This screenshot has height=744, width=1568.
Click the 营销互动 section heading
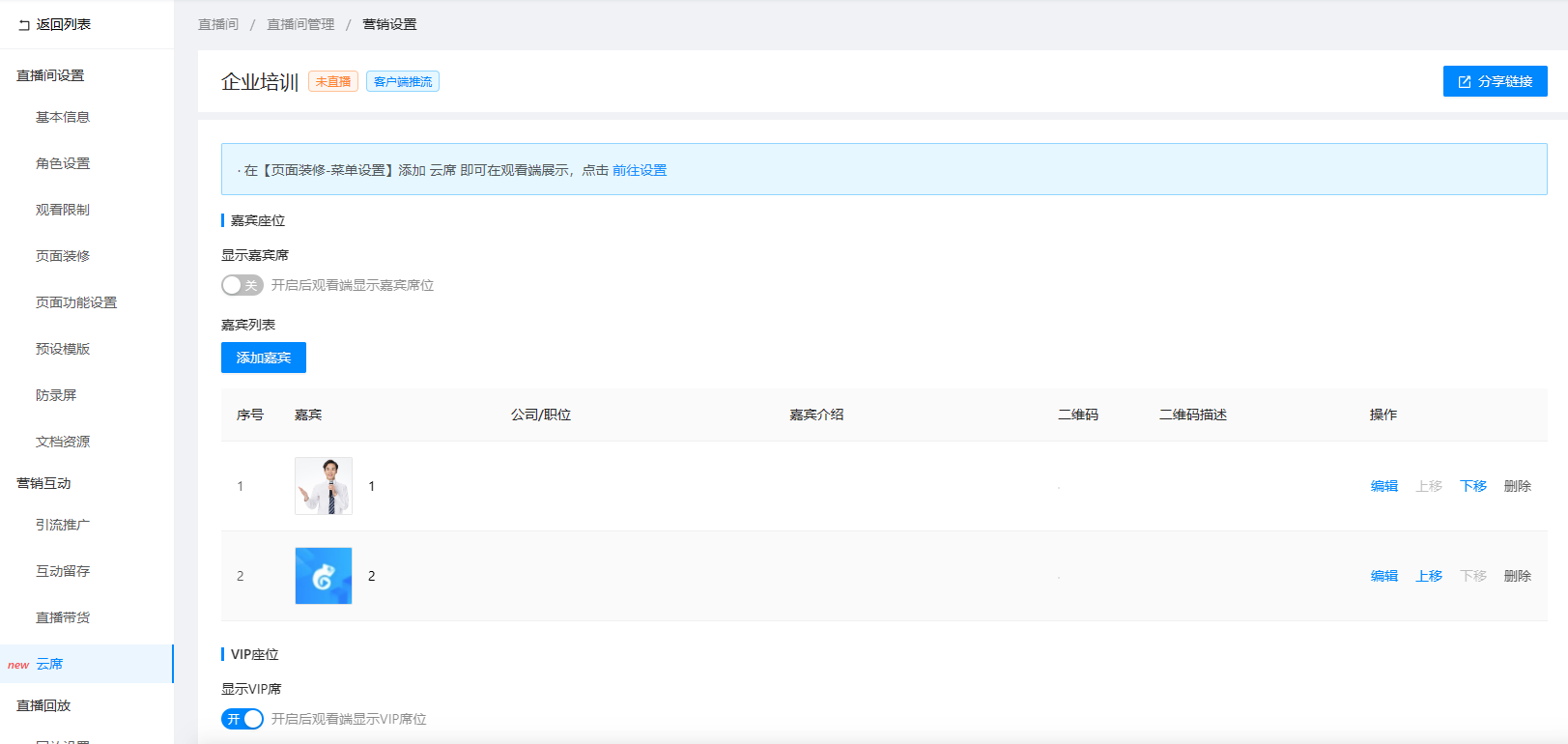[43, 483]
